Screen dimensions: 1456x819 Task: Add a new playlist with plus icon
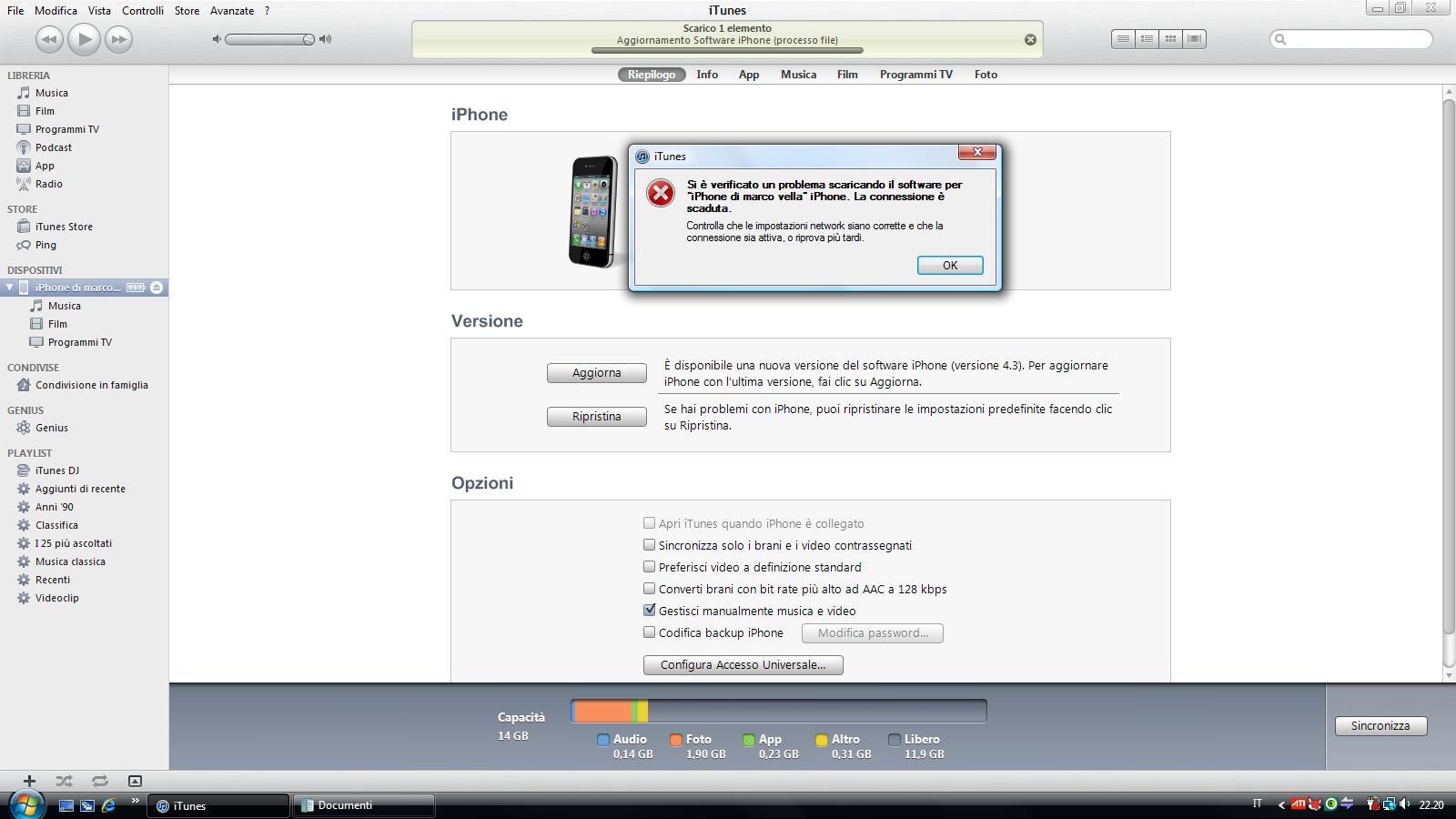(x=29, y=781)
